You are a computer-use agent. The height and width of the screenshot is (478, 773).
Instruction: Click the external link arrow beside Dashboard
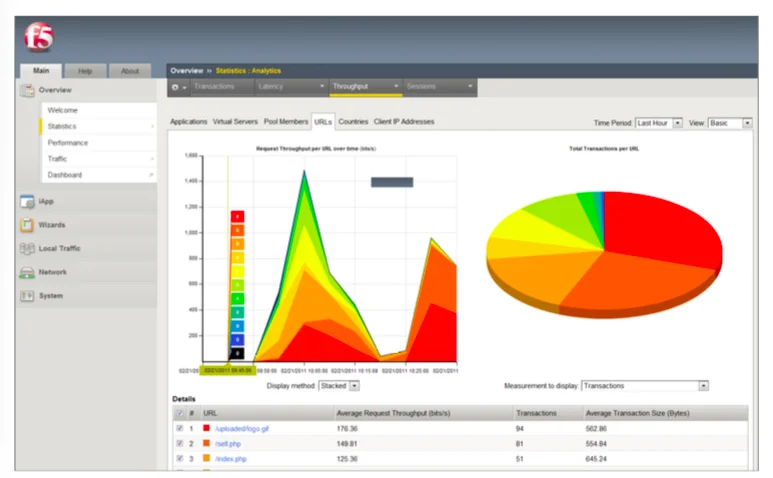pos(151,175)
